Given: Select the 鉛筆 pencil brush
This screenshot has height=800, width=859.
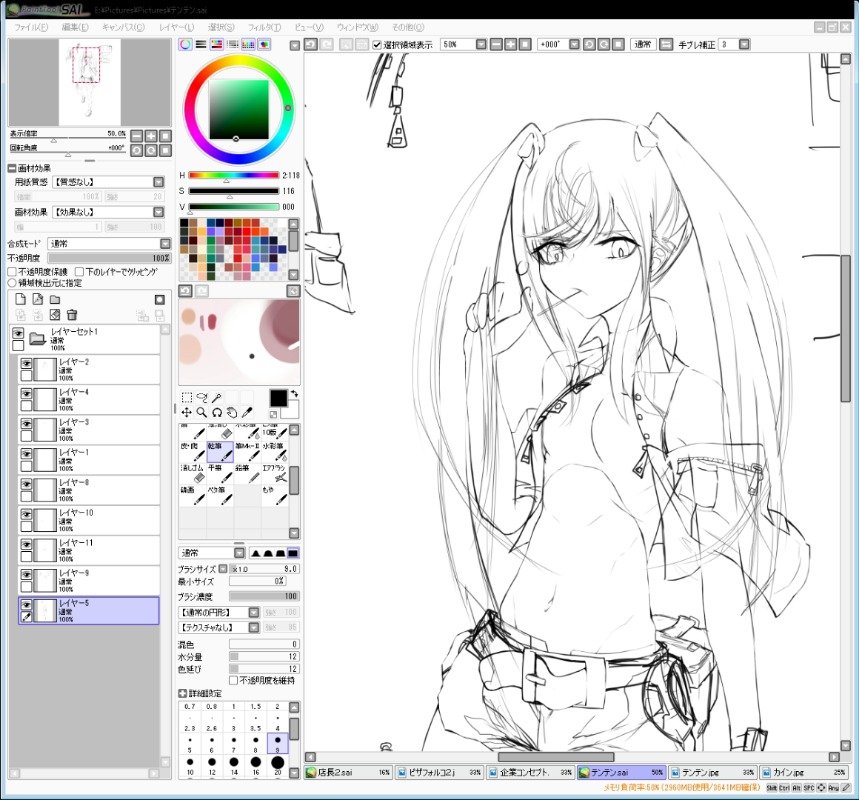Looking at the screenshot, I should (248, 473).
